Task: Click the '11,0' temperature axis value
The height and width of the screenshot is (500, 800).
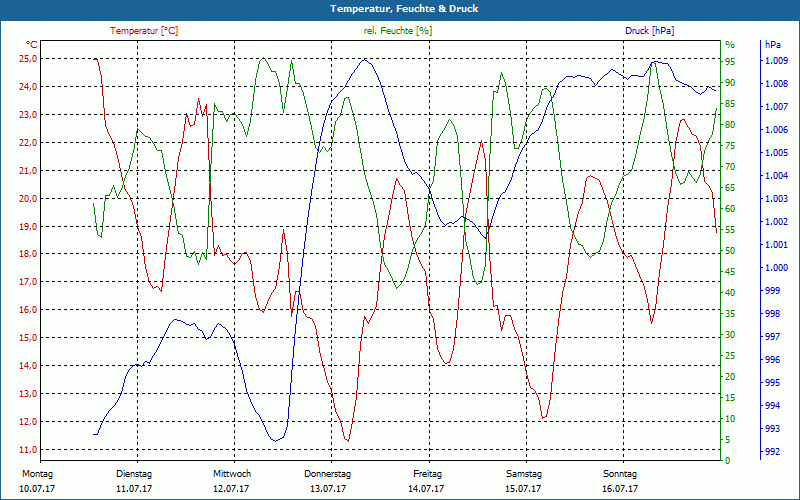Action: pos(28,449)
